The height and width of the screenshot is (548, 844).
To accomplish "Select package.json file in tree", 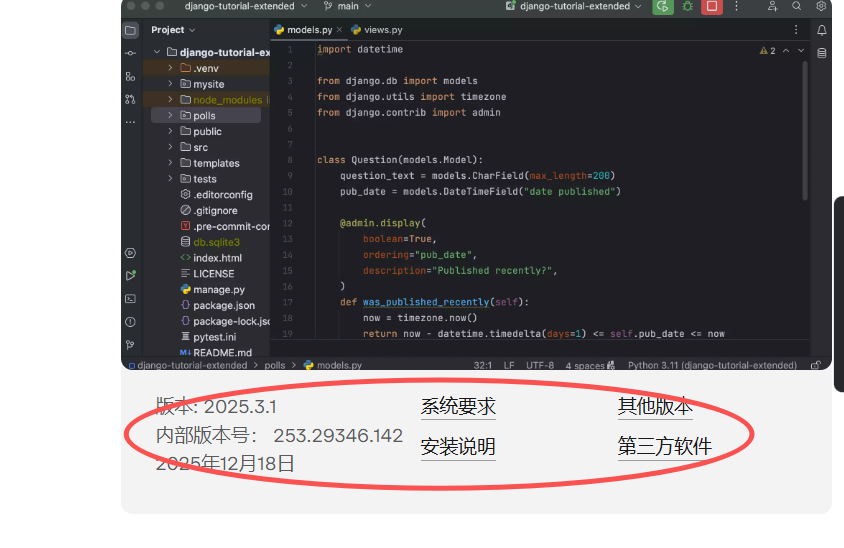I will tap(217, 305).
